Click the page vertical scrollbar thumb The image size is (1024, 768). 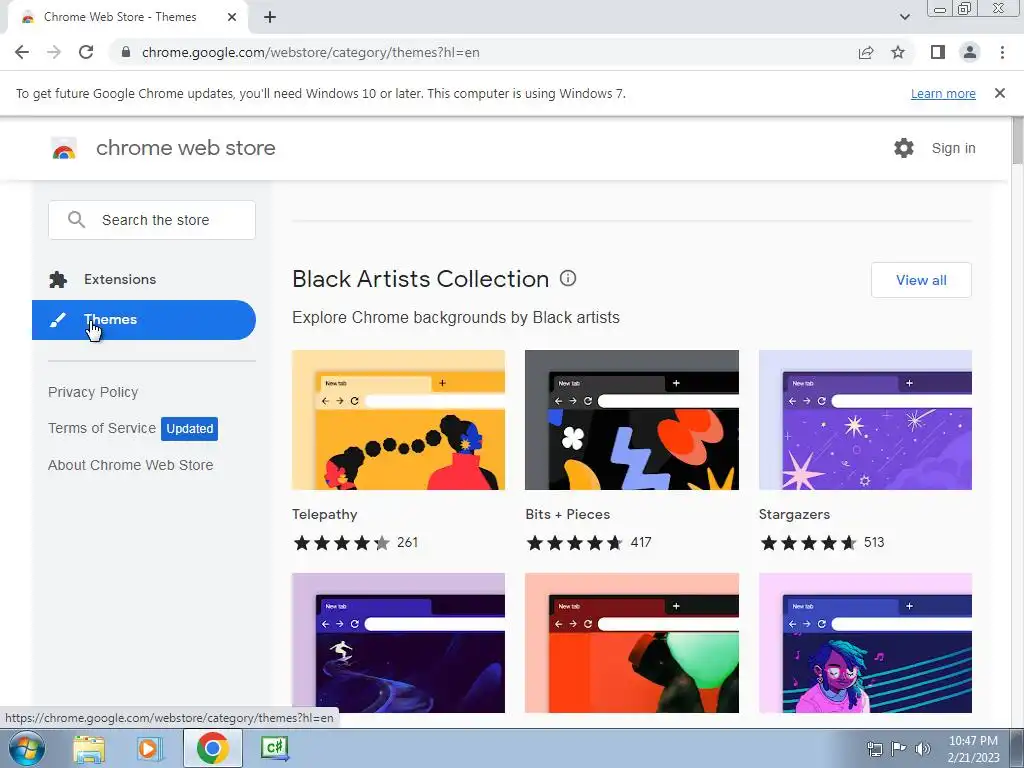[1017, 140]
